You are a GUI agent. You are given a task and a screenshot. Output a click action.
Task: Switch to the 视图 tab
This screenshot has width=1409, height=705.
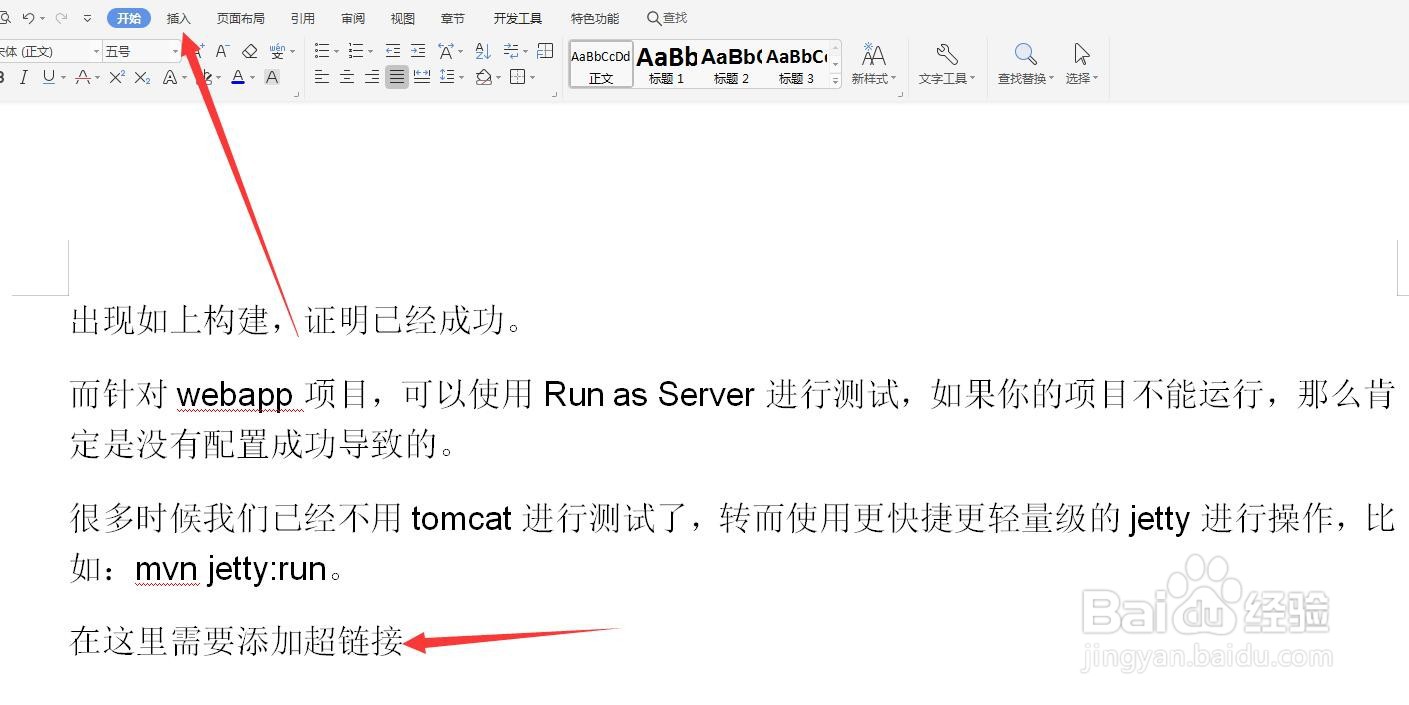pyautogui.click(x=403, y=18)
